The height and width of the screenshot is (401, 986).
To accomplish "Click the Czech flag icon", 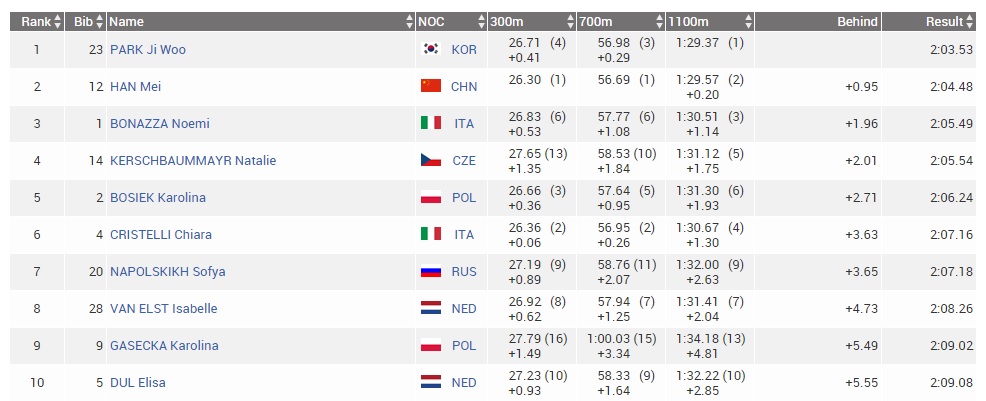I will point(431,160).
